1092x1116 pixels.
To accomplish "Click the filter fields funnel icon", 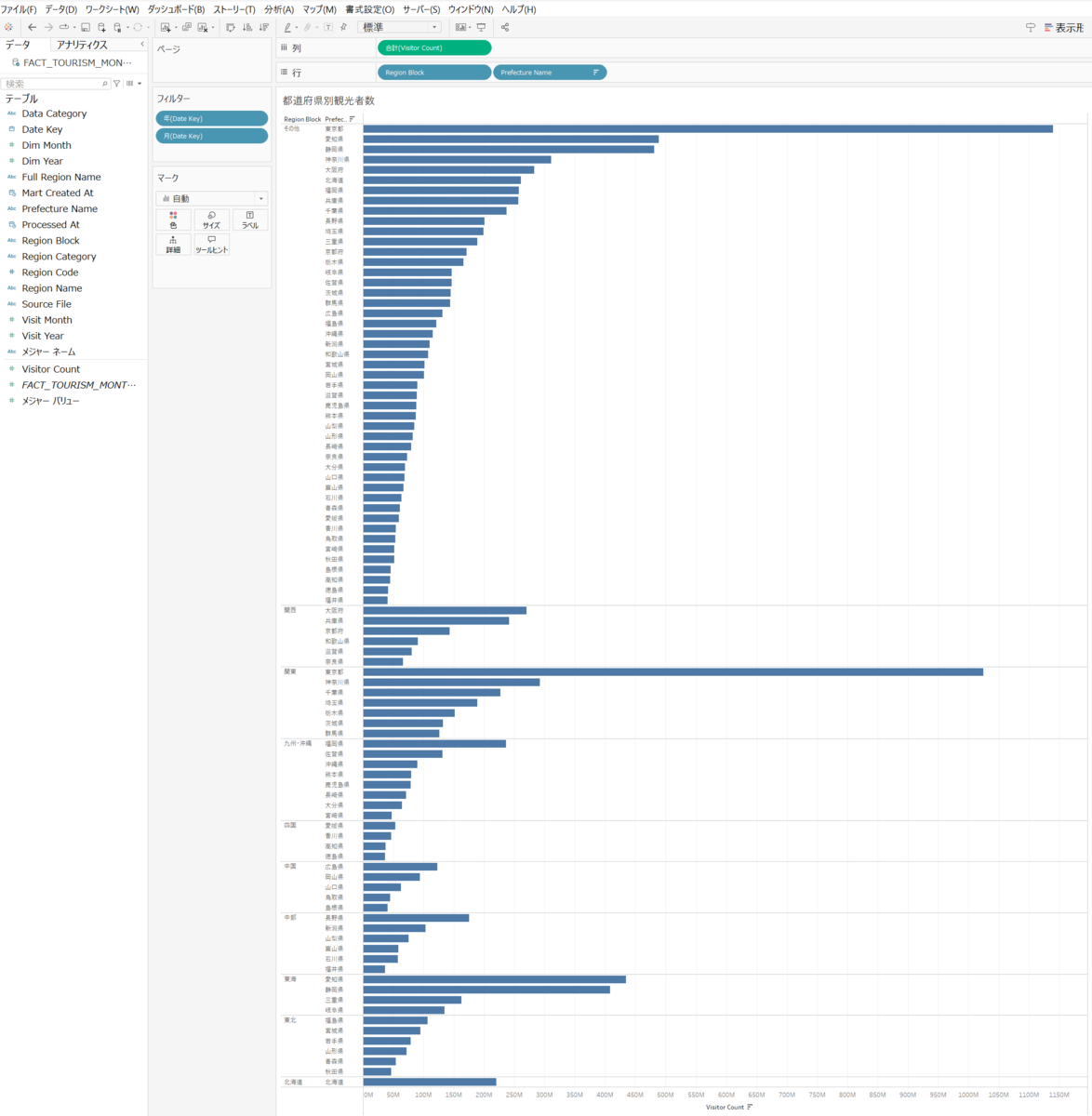I will pos(117,84).
